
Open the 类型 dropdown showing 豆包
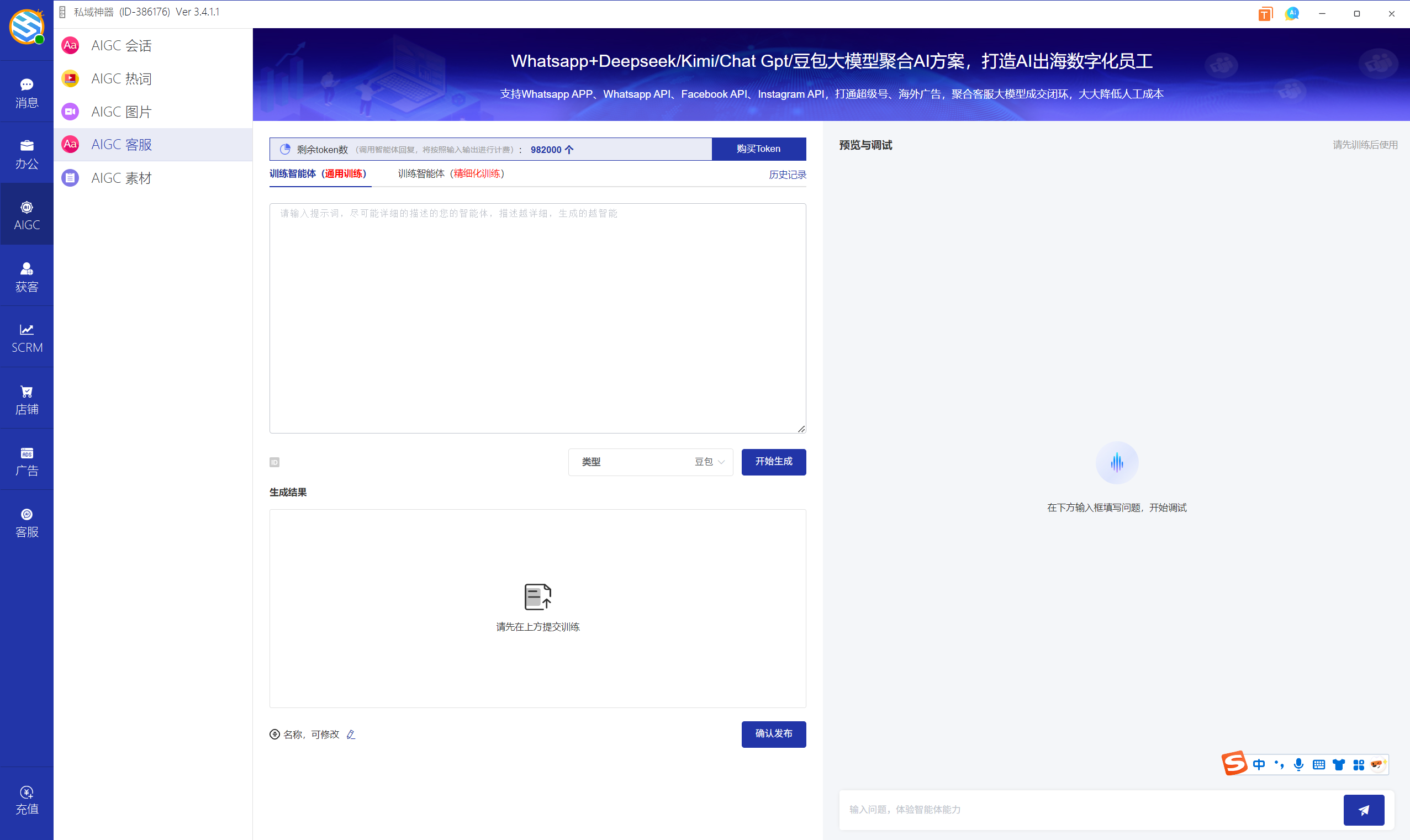(x=650, y=462)
